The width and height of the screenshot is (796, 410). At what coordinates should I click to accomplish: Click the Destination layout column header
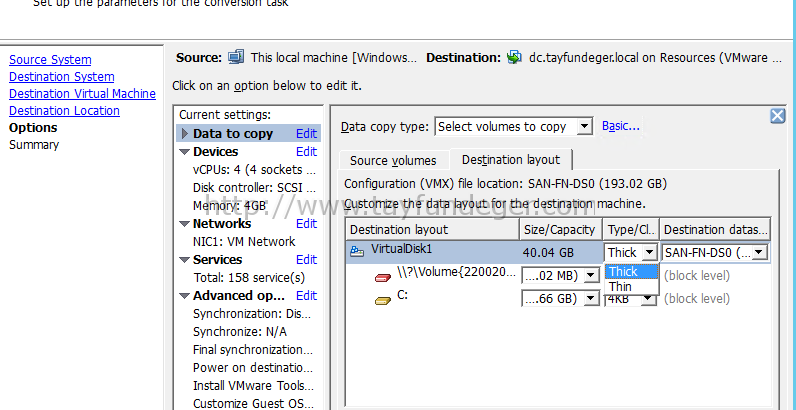click(433, 230)
